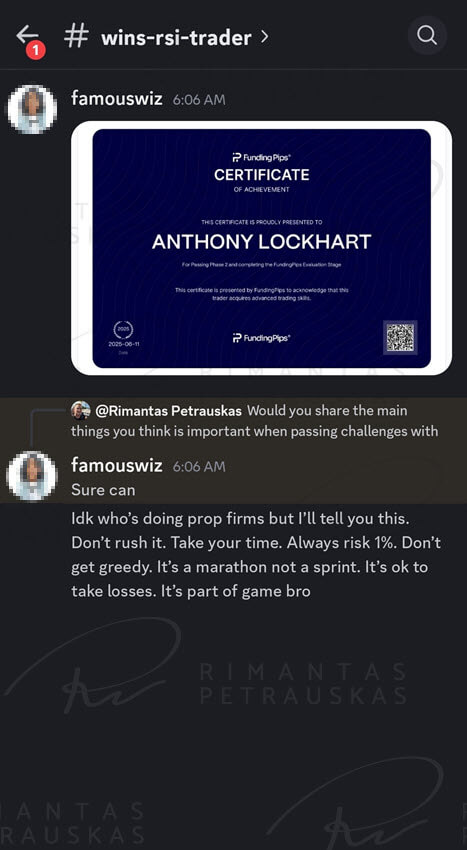Open famouswiz username above 'Sure can'
The width and height of the screenshot is (467, 850).
point(117,465)
